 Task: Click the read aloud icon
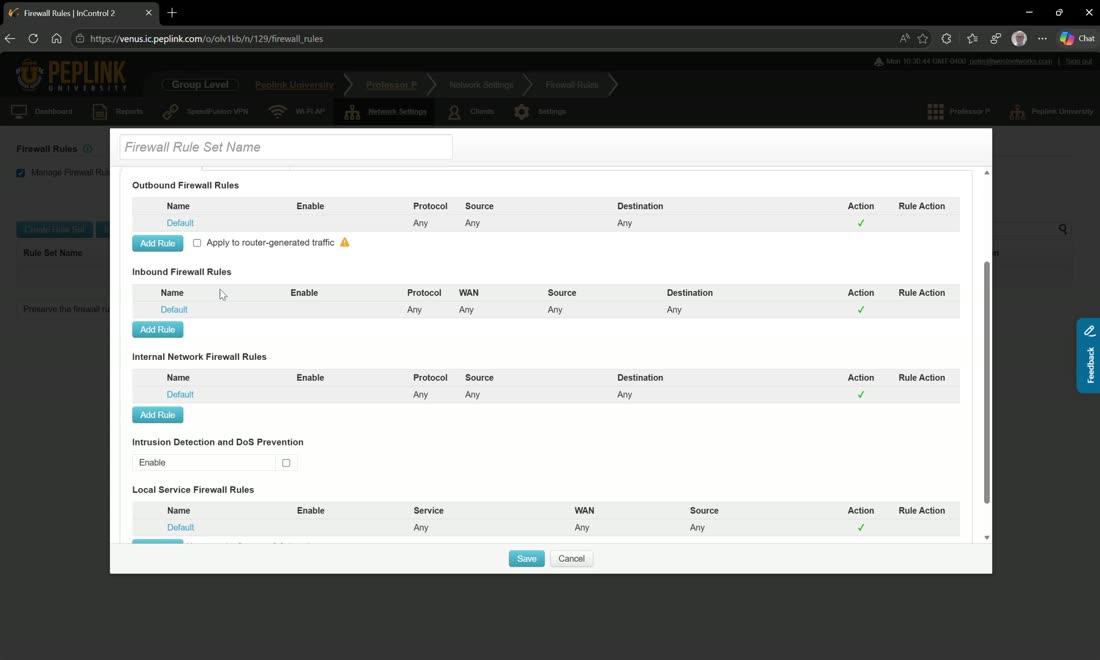pyautogui.click(x=904, y=39)
